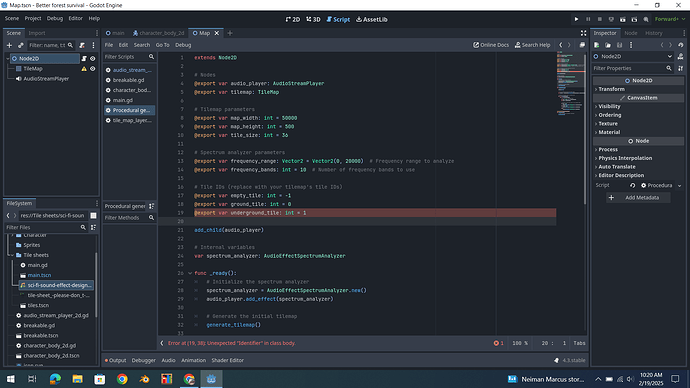Switch to 3D workspace
The height and width of the screenshot is (388, 690).
click(x=313, y=19)
